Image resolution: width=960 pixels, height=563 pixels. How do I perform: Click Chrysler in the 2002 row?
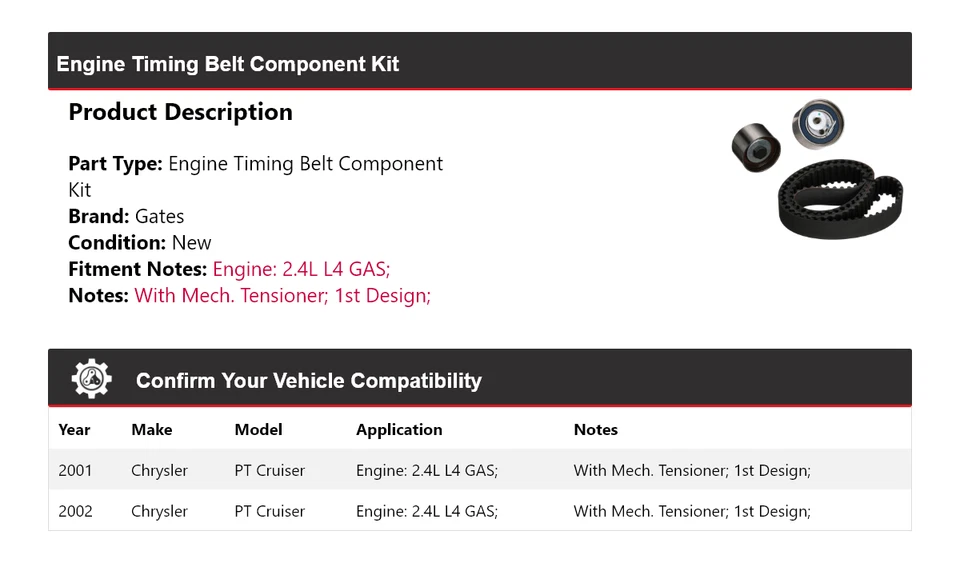coord(159,511)
